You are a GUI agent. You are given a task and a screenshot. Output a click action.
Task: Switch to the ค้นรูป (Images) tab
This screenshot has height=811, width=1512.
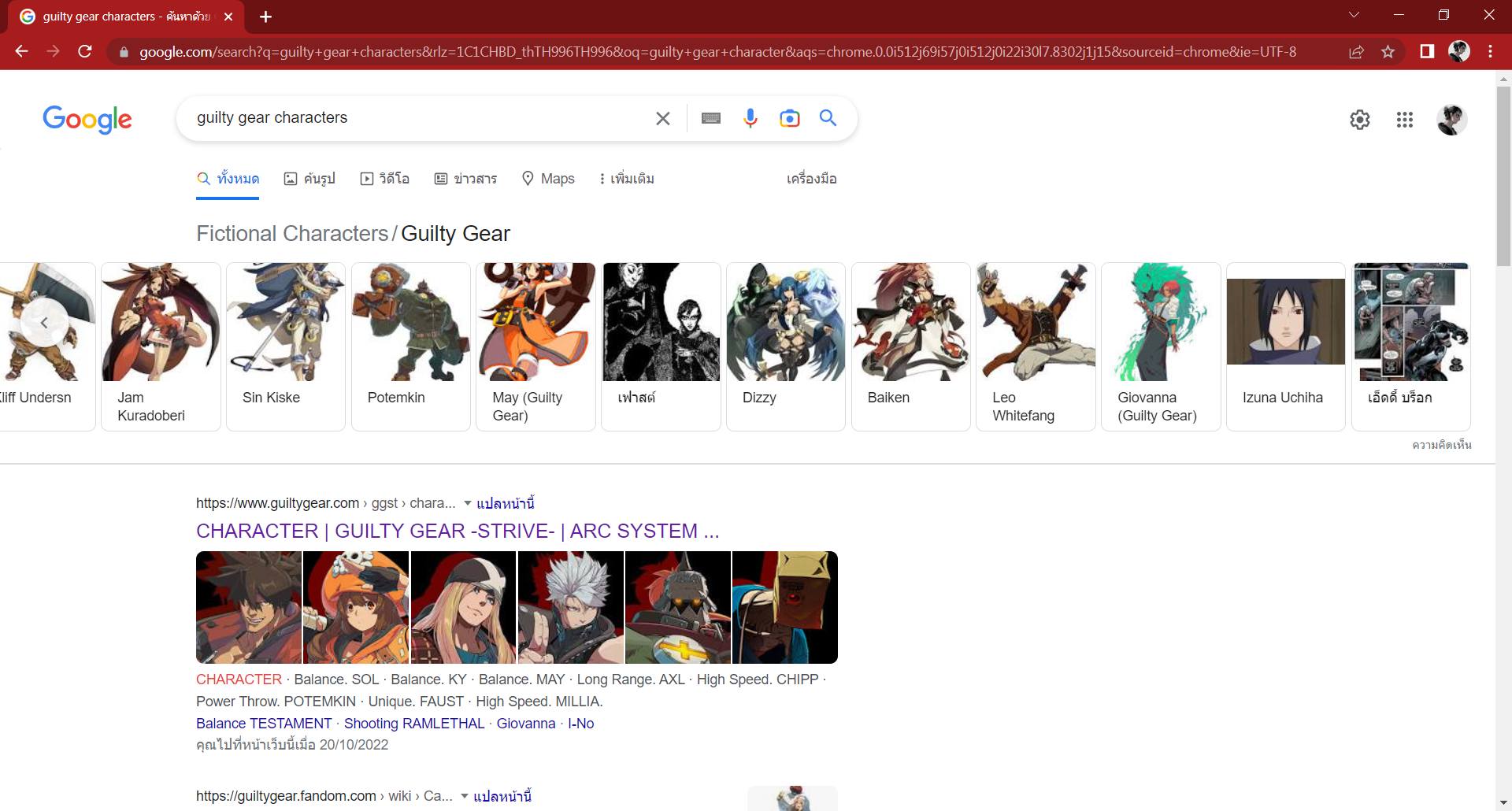pyautogui.click(x=309, y=179)
